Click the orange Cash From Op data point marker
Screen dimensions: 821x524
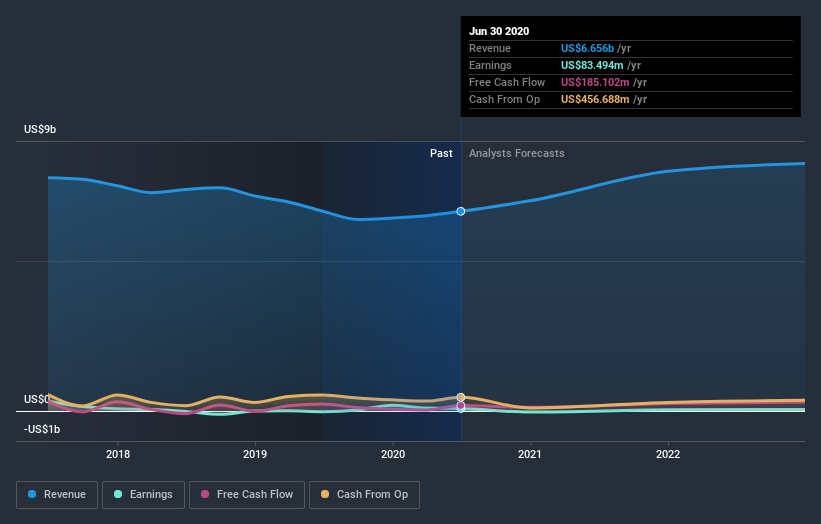461,397
